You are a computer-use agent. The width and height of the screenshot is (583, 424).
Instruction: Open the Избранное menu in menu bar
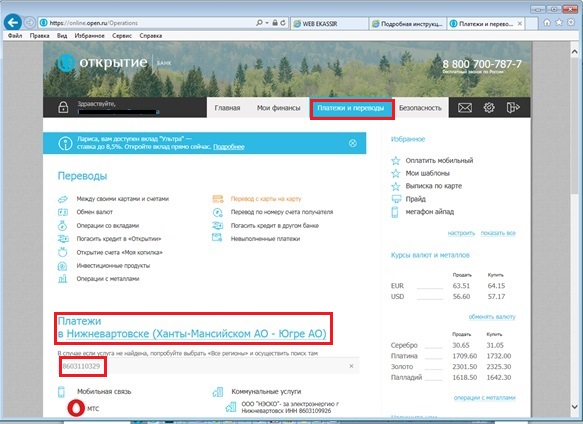(90, 36)
